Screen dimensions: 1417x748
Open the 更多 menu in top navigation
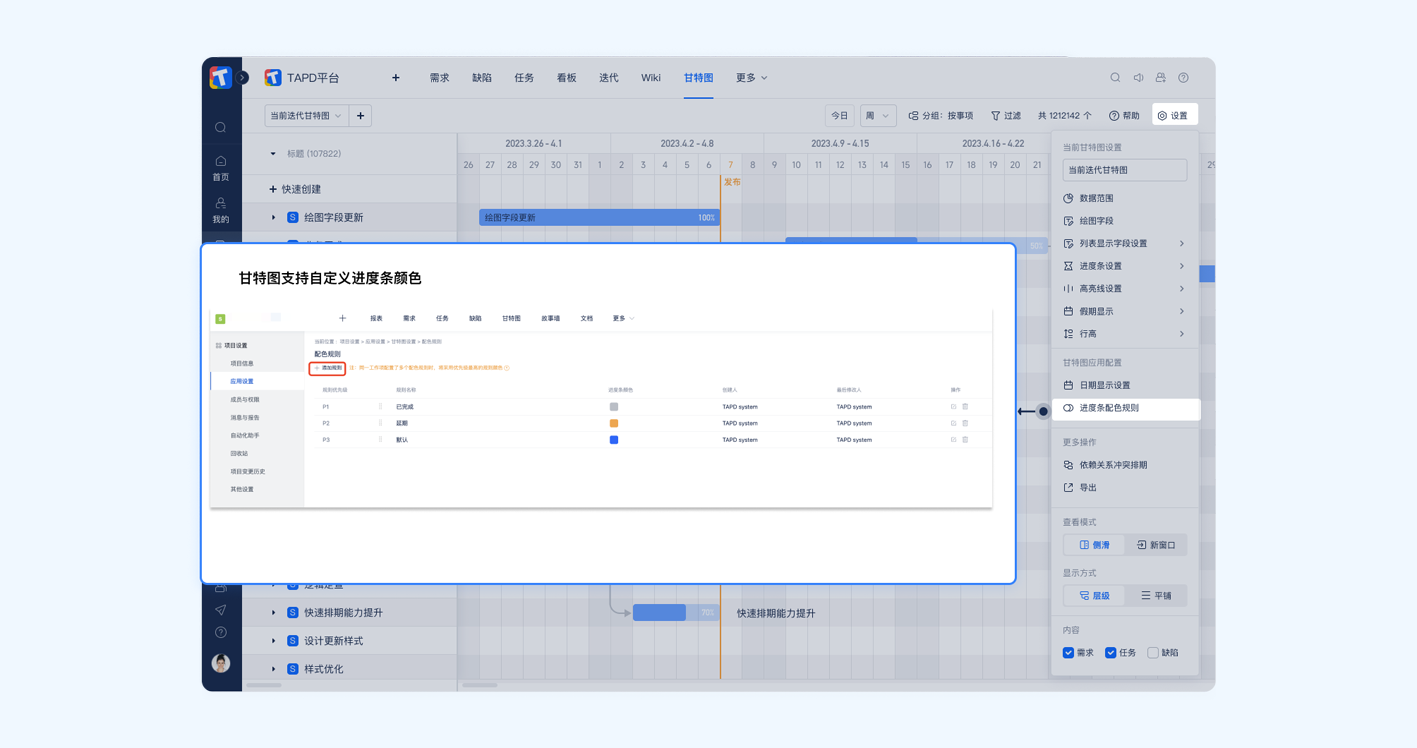point(752,78)
